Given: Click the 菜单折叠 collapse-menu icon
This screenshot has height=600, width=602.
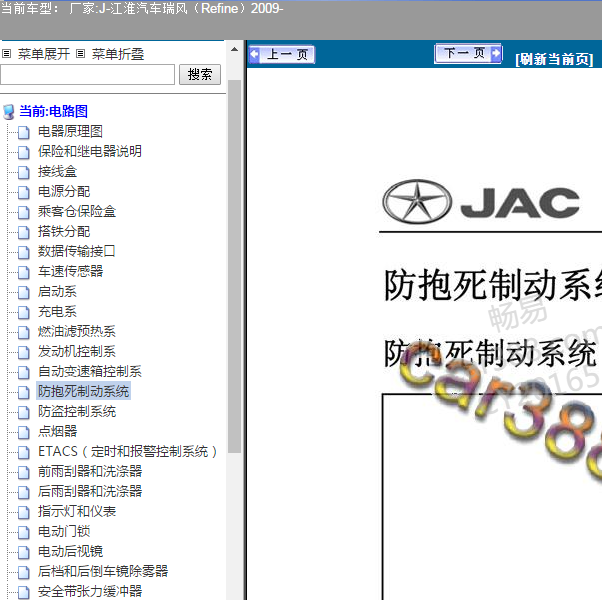Looking at the screenshot, I should pyautogui.click(x=80, y=54).
